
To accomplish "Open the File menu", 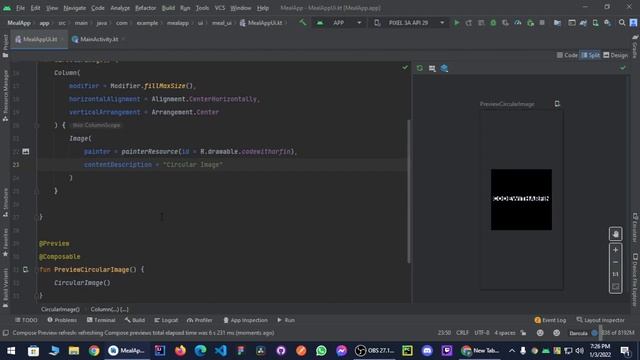I will coord(20,8).
